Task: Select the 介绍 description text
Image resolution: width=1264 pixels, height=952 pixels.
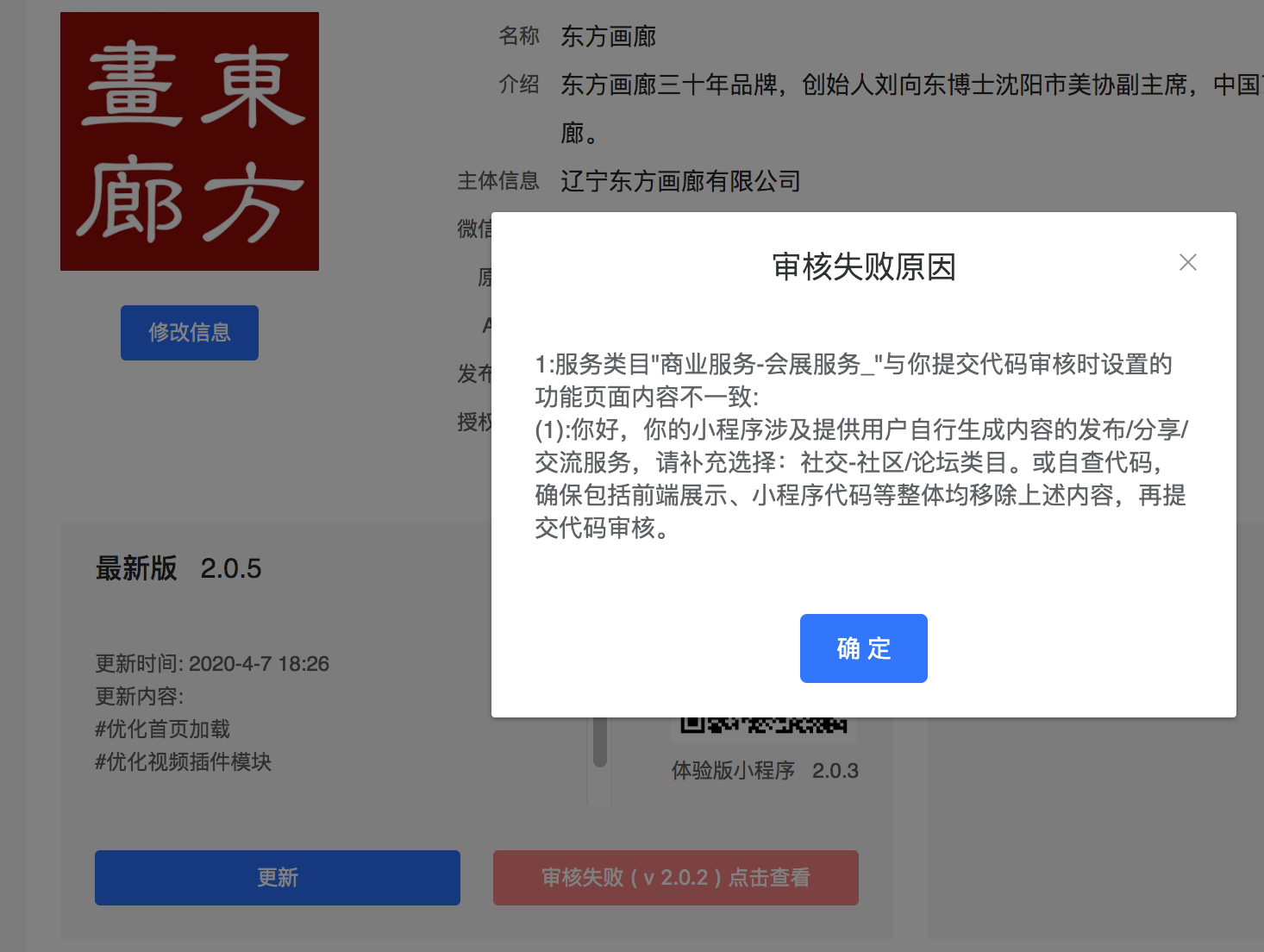Action: click(x=776, y=85)
